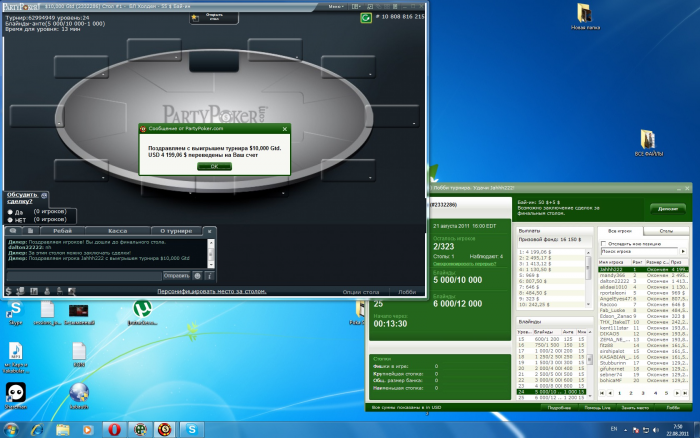This screenshot has width=700, height=438.
Task: Open the MP3 file icon on desktop
Action: coord(16,357)
